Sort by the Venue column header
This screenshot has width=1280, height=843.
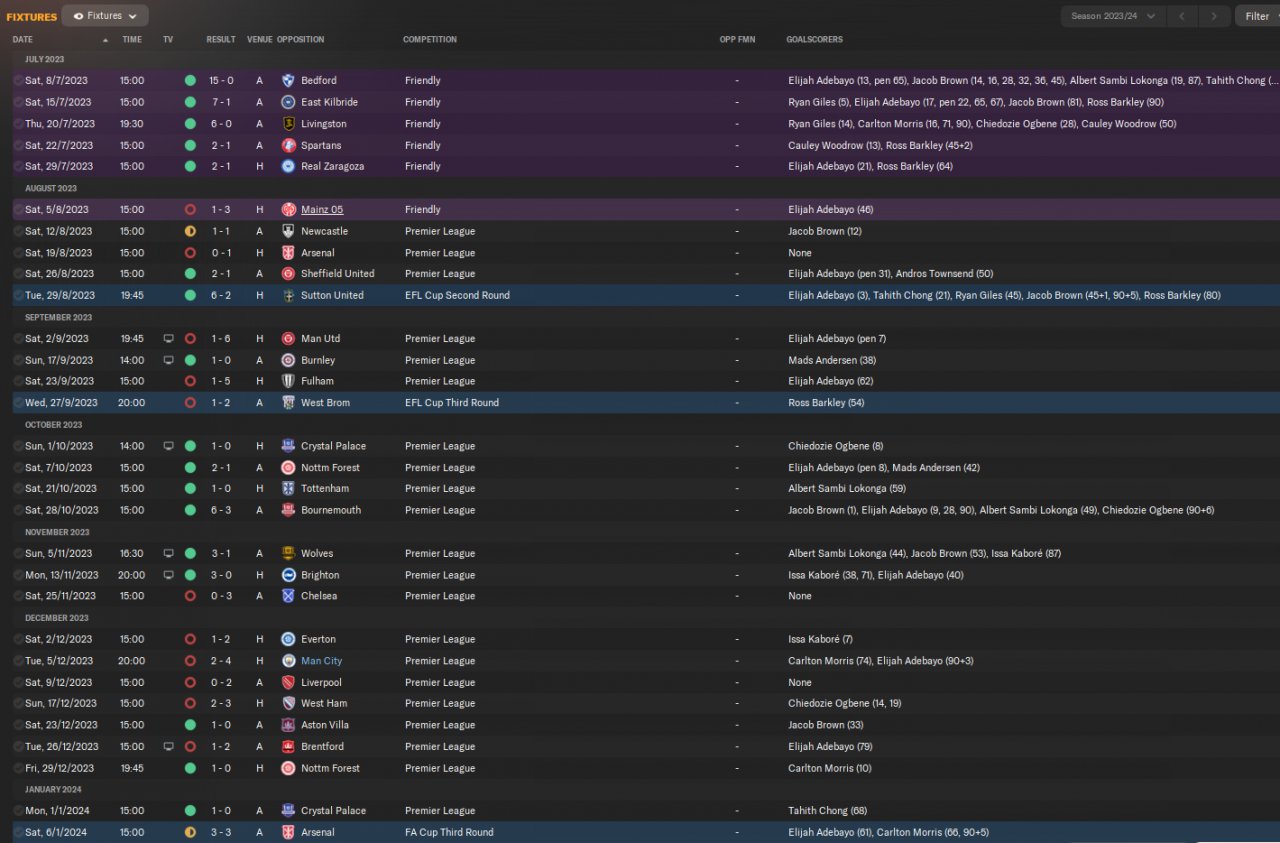[259, 40]
